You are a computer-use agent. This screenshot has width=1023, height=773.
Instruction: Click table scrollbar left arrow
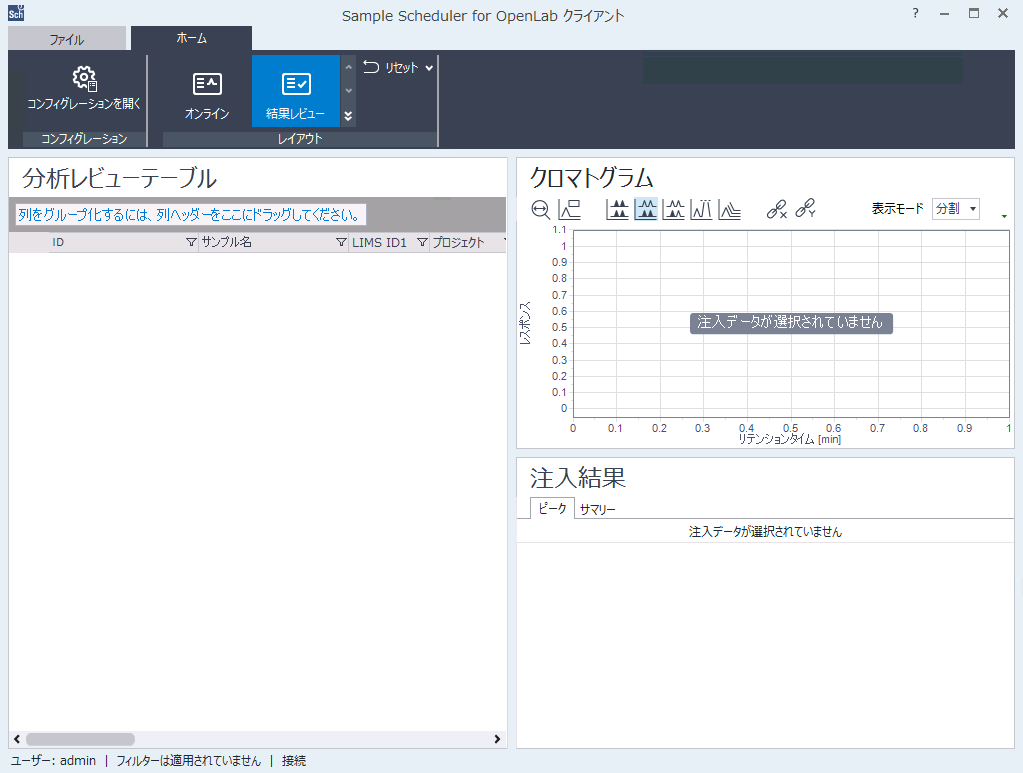[17, 739]
